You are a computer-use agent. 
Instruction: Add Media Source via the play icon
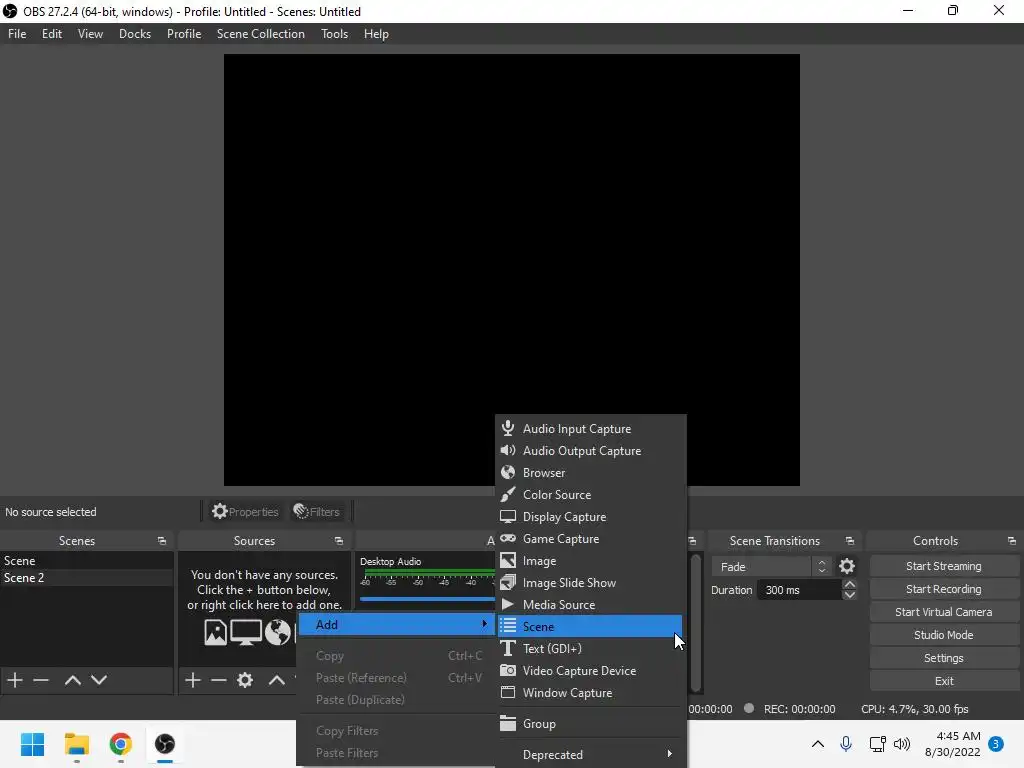click(x=507, y=604)
